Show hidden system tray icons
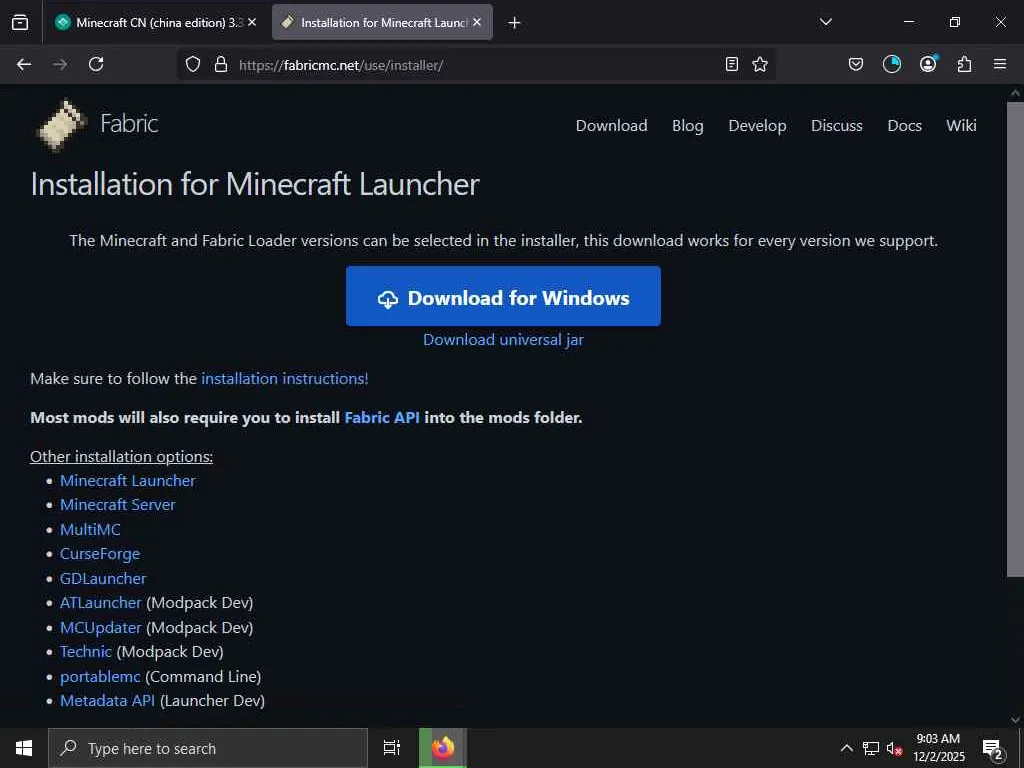1024x768 pixels. click(x=846, y=748)
